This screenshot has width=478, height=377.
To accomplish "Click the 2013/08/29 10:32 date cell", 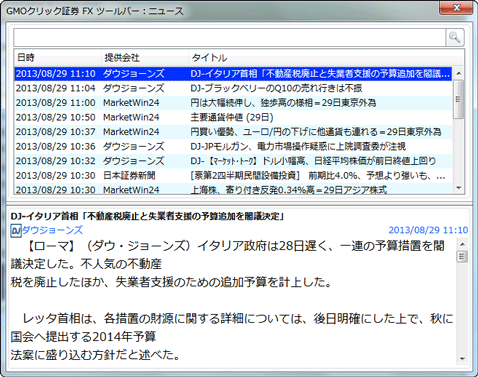I will (56, 161).
